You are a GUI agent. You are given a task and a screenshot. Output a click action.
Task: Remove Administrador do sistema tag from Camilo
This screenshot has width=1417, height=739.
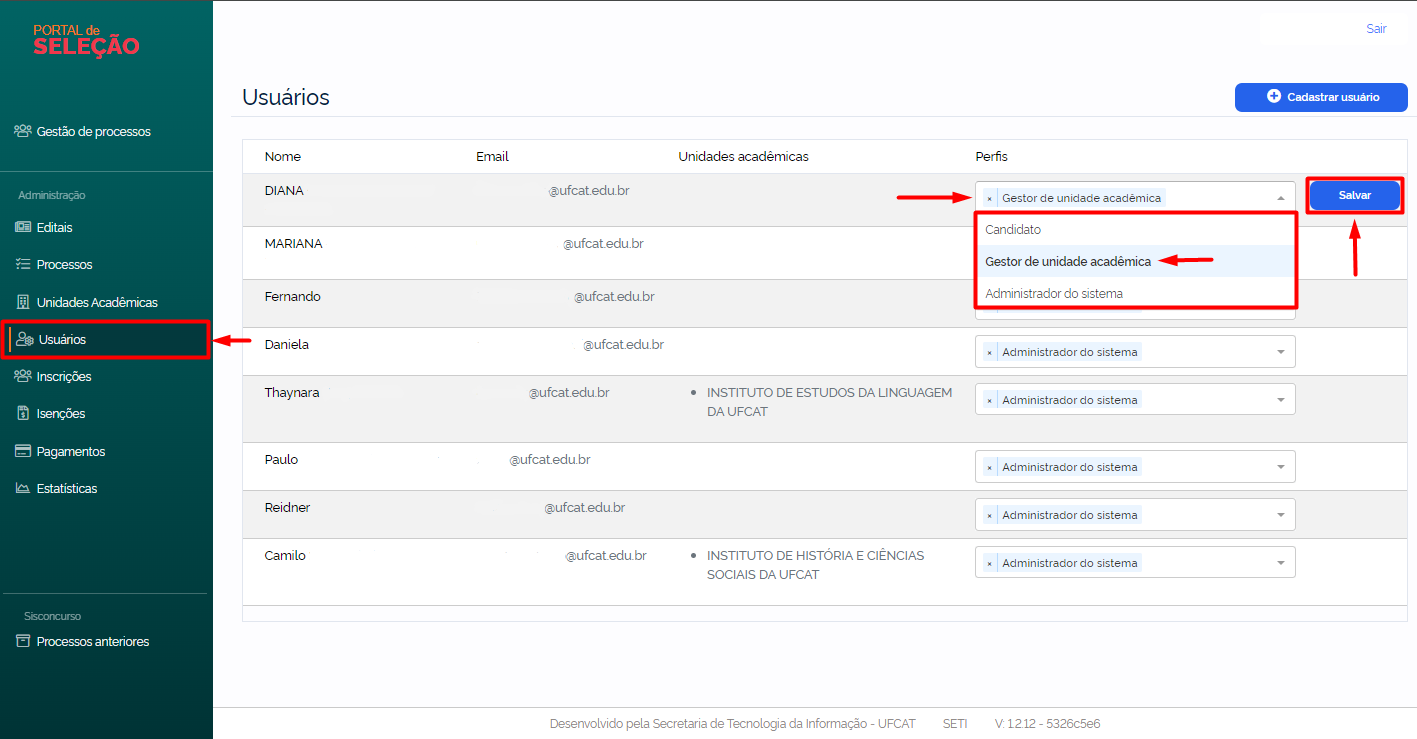(x=989, y=563)
